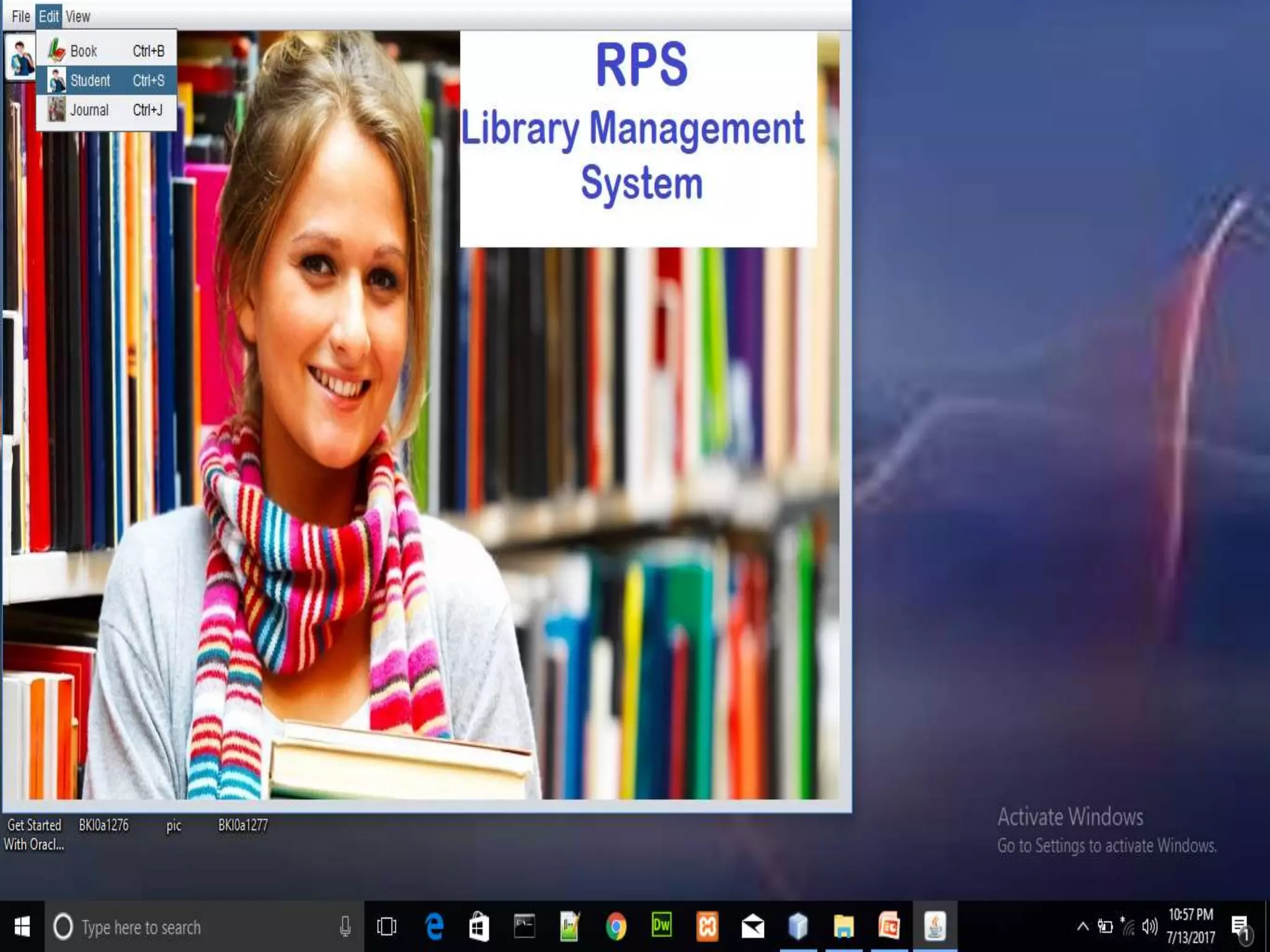This screenshot has width=1270, height=952.
Task: Open Microsoft Store from taskbar
Action: pyautogui.click(x=479, y=927)
